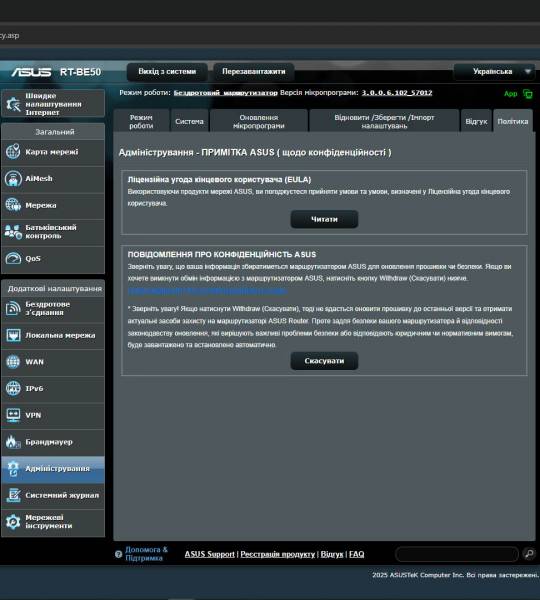
Task: Open AiMesh menu entry
Action: click(53, 179)
